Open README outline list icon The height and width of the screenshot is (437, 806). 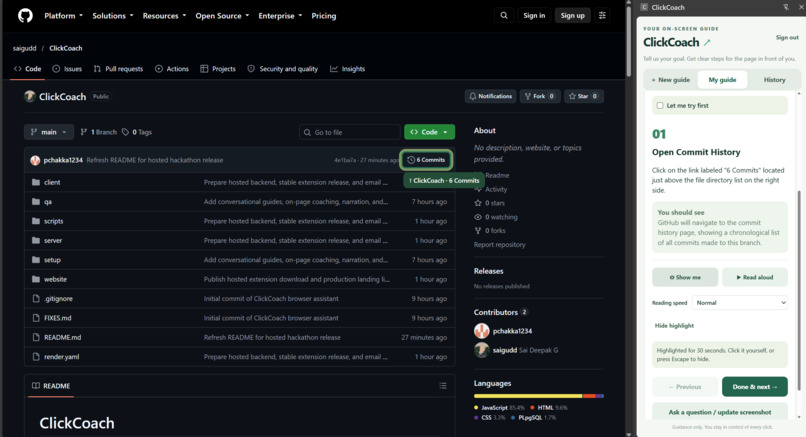443,386
